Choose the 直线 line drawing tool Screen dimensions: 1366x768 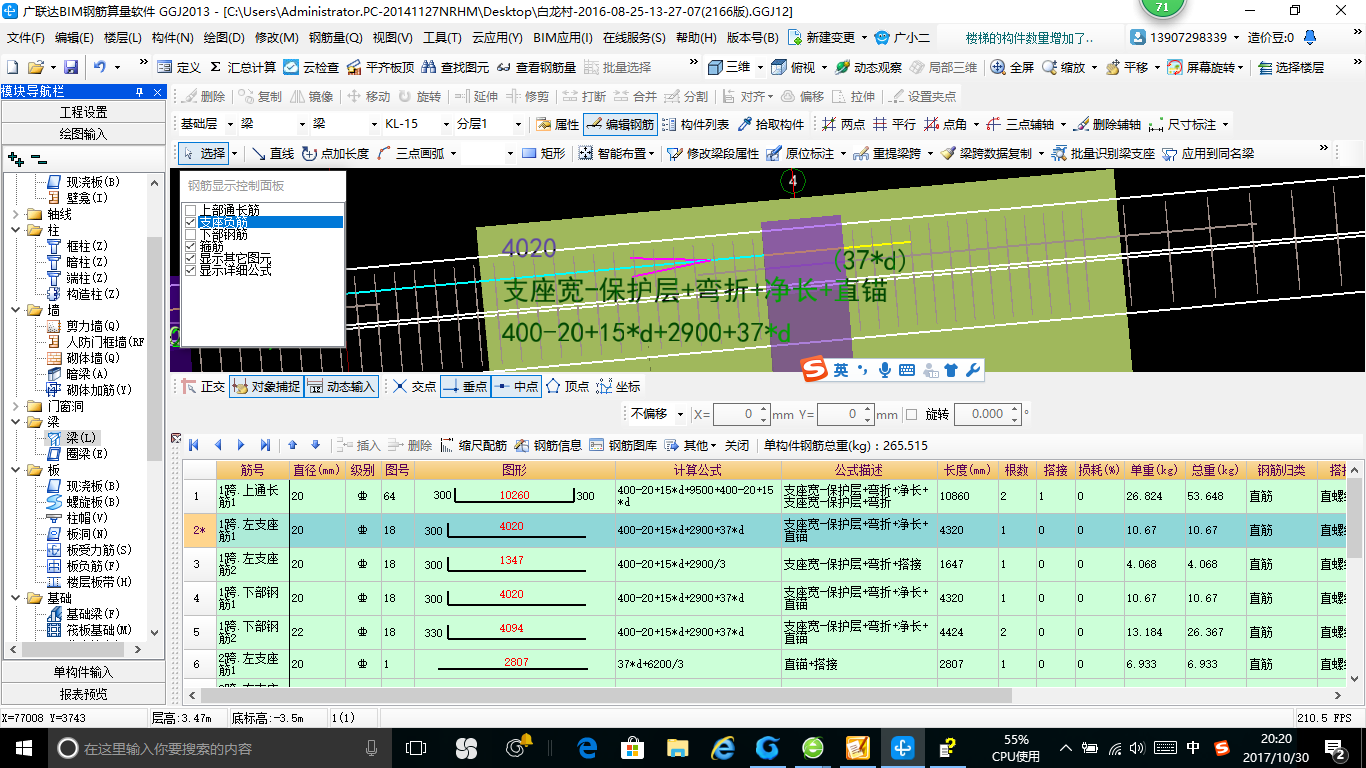tap(272, 153)
